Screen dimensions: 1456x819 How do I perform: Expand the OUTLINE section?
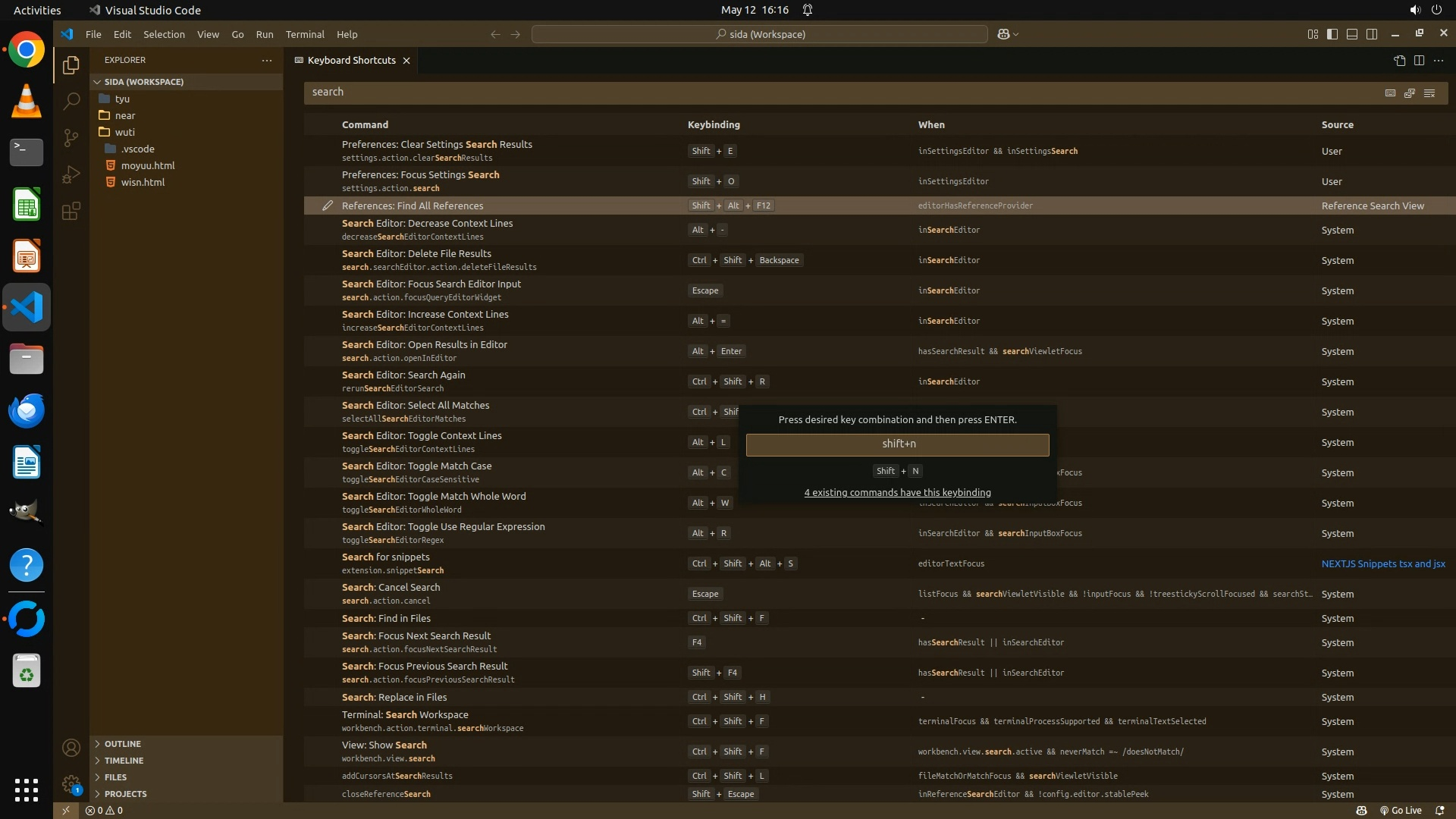point(123,744)
